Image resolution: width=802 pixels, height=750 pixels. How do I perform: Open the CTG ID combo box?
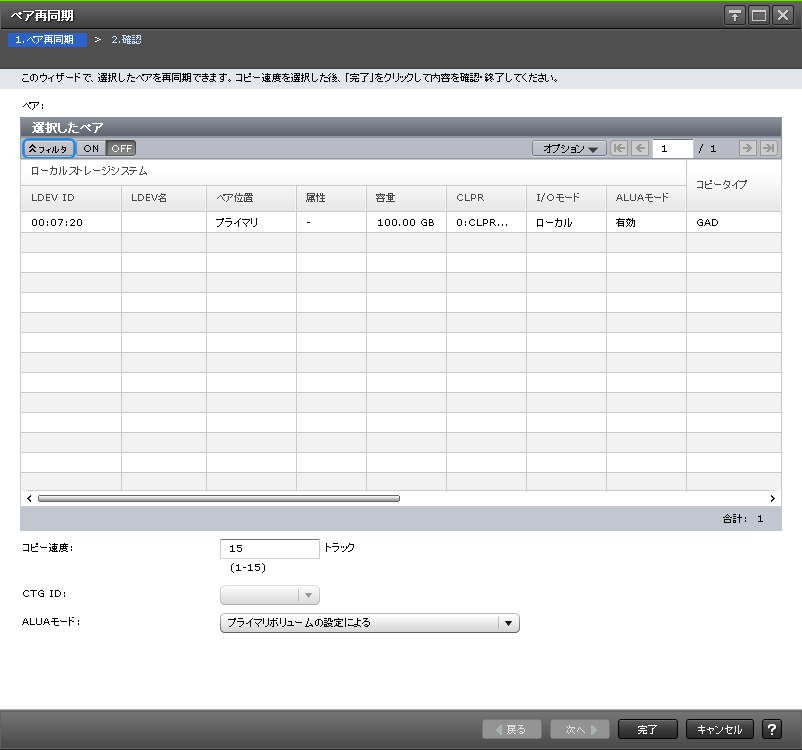(x=309, y=595)
